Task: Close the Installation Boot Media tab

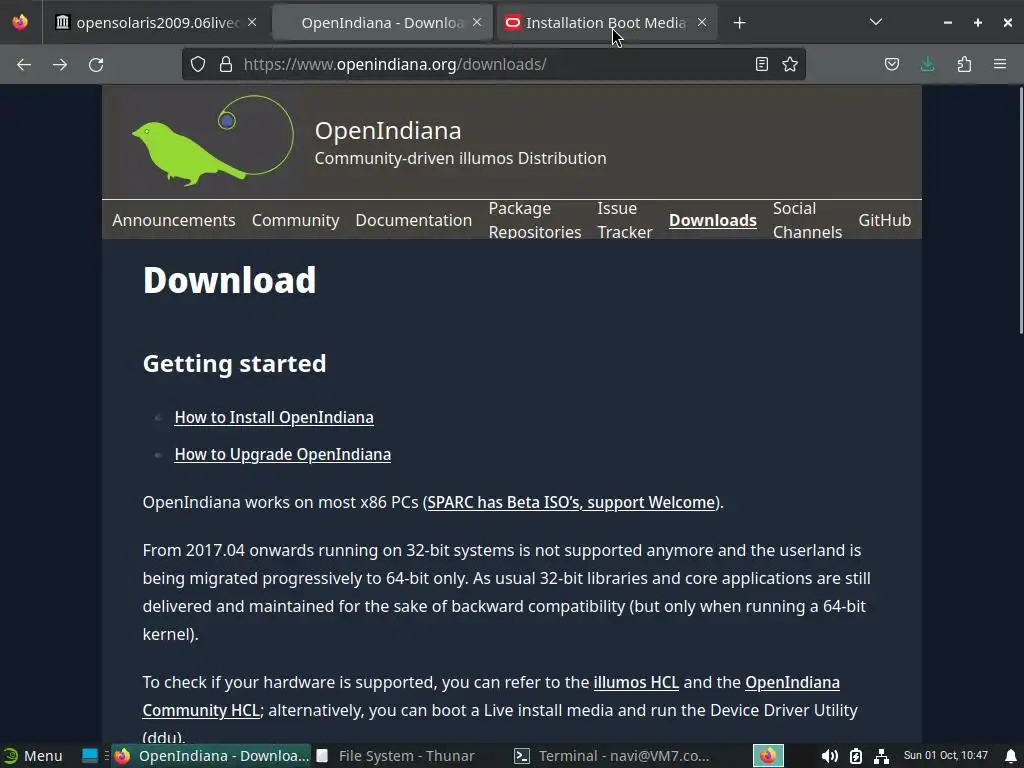Action: (x=702, y=22)
